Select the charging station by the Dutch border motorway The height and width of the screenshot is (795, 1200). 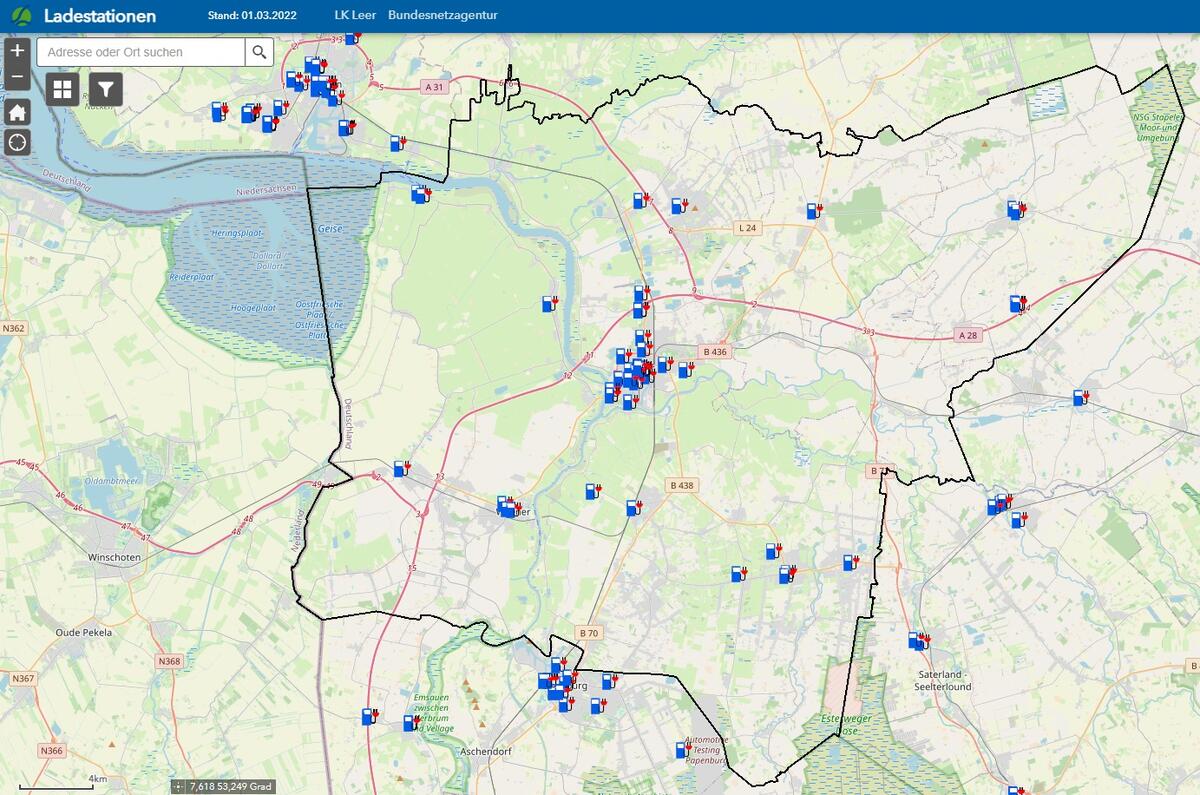(x=402, y=468)
